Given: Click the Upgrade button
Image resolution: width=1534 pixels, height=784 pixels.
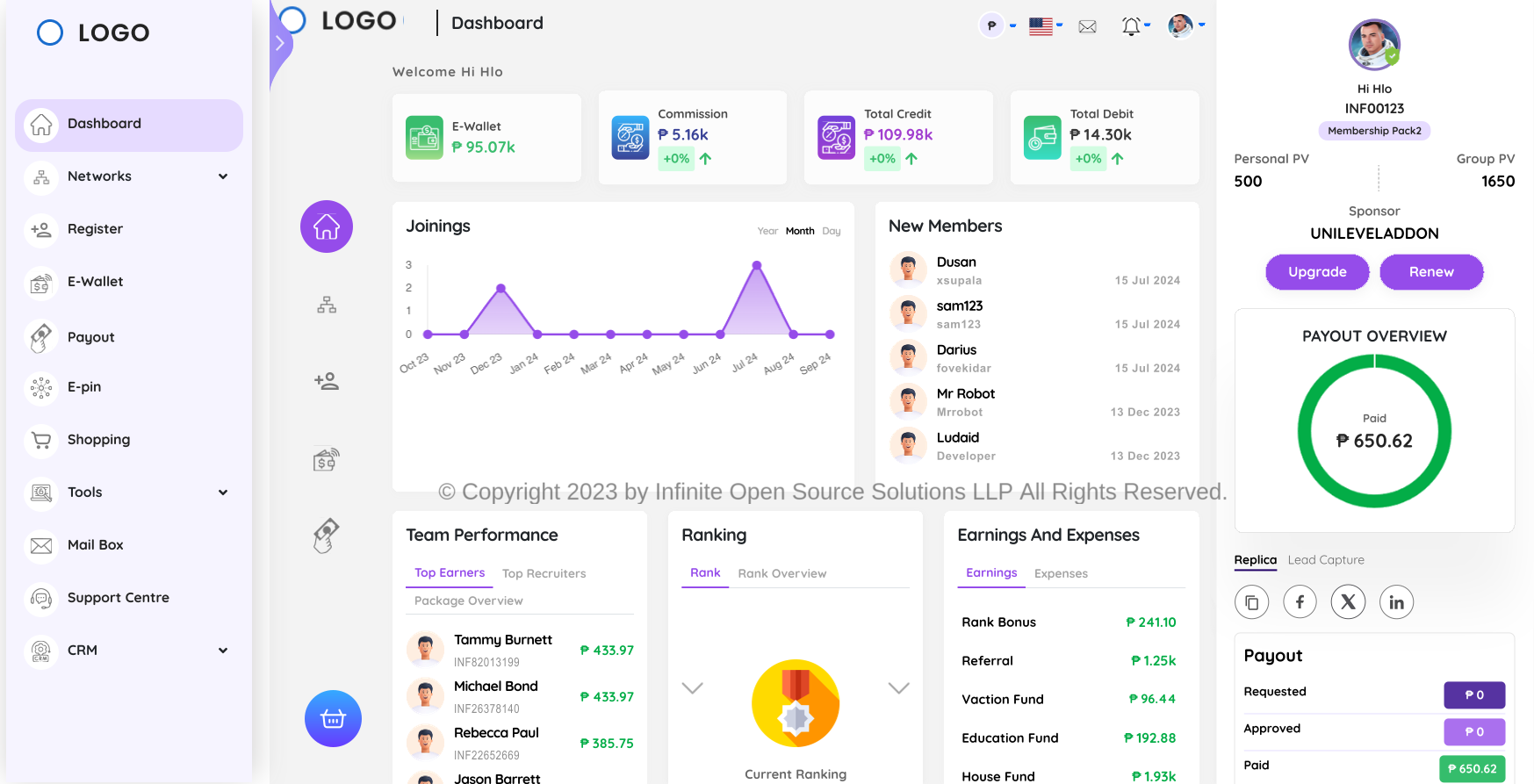Looking at the screenshot, I should click(1317, 272).
